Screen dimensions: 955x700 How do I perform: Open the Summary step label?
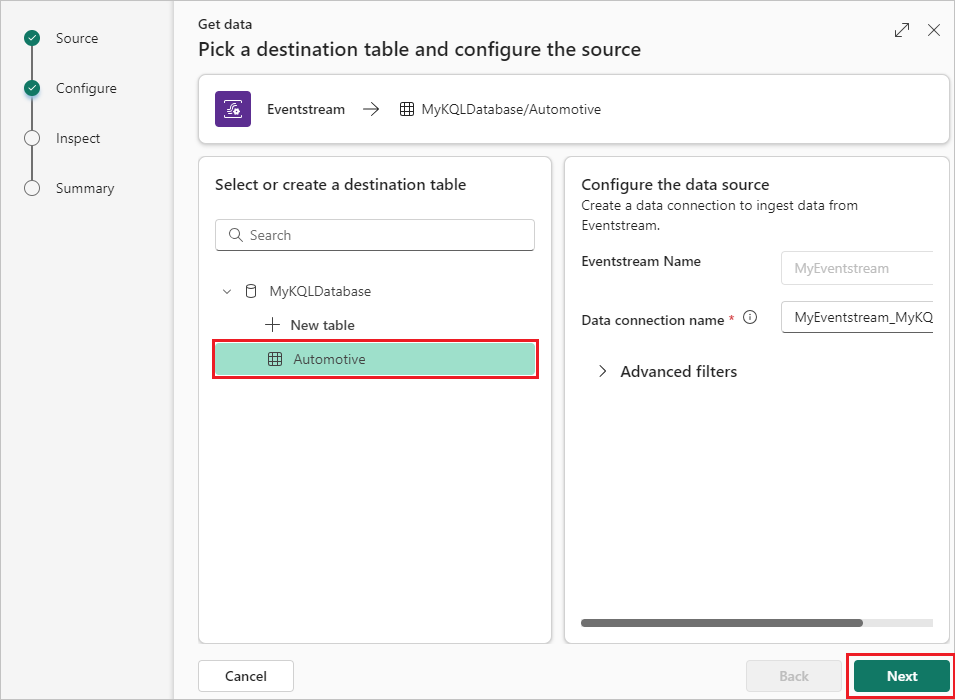click(85, 188)
